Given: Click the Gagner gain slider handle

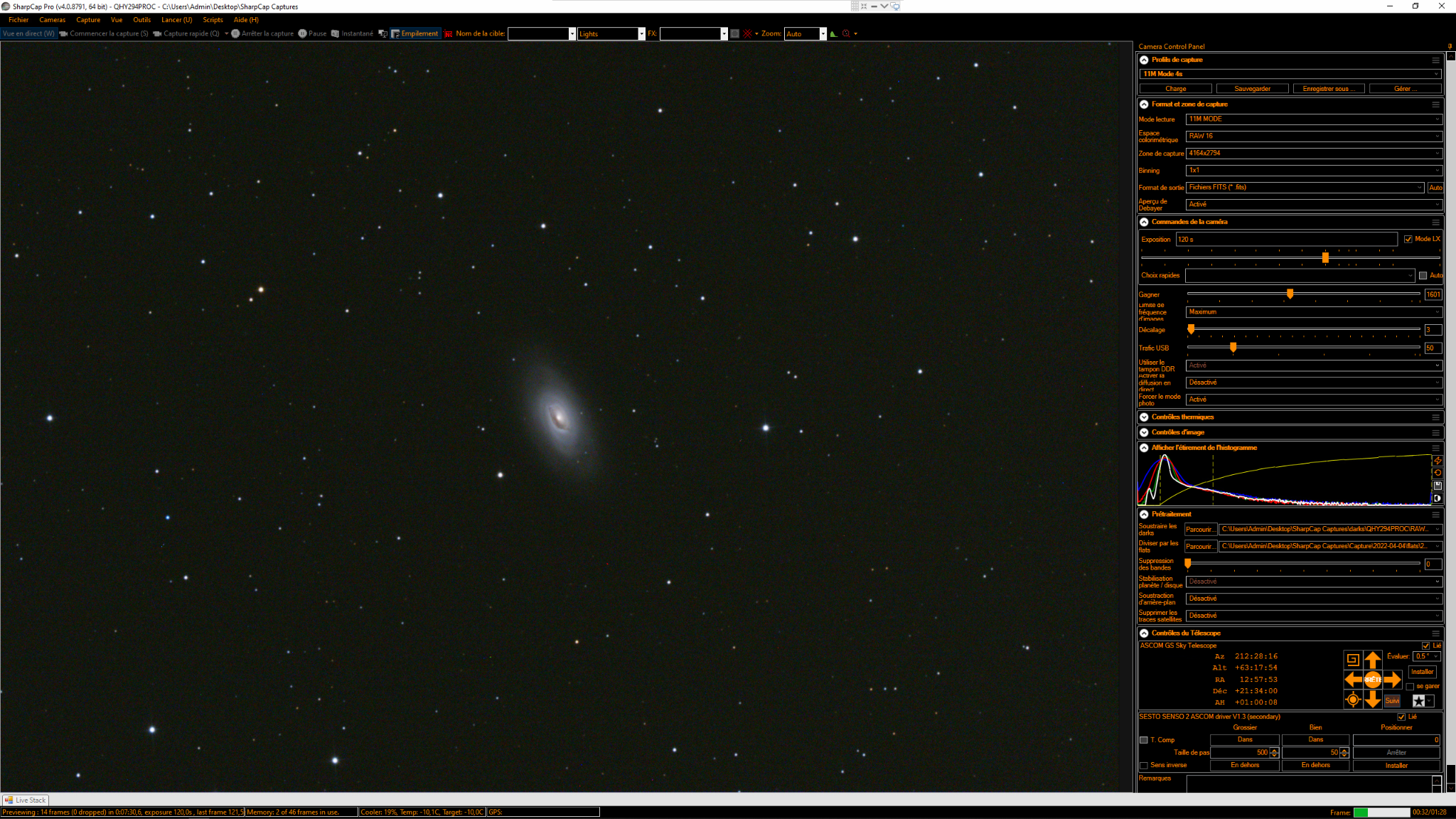Looking at the screenshot, I should click(x=1290, y=294).
